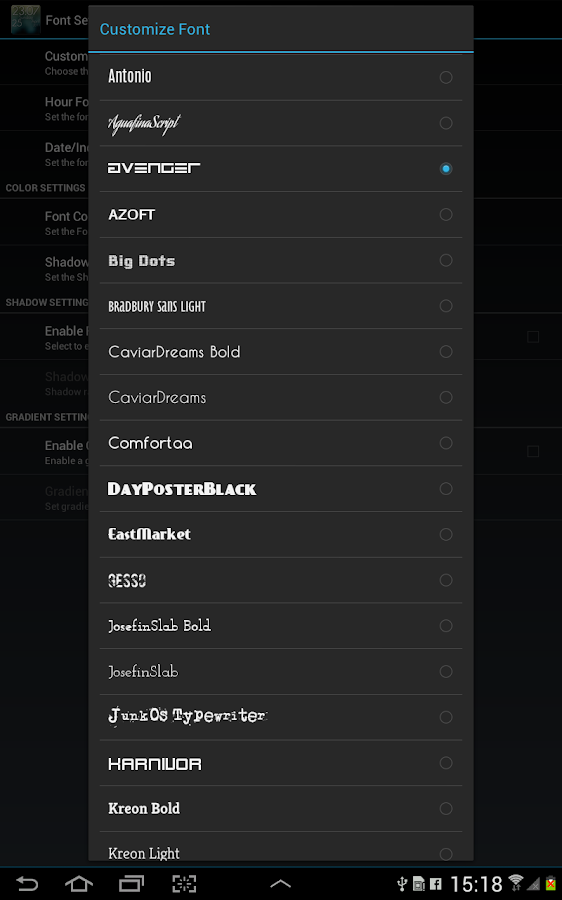Image resolution: width=562 pixels, height=900 pixels.
Task: Tap the Wi-Fi signal status icon
Action: coord(516,883)
